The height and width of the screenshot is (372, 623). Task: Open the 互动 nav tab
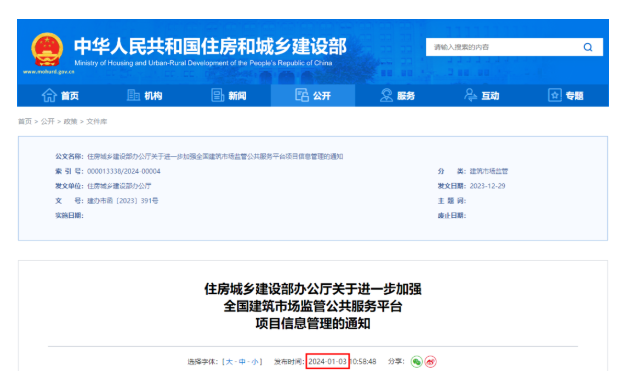click(482, 95)
